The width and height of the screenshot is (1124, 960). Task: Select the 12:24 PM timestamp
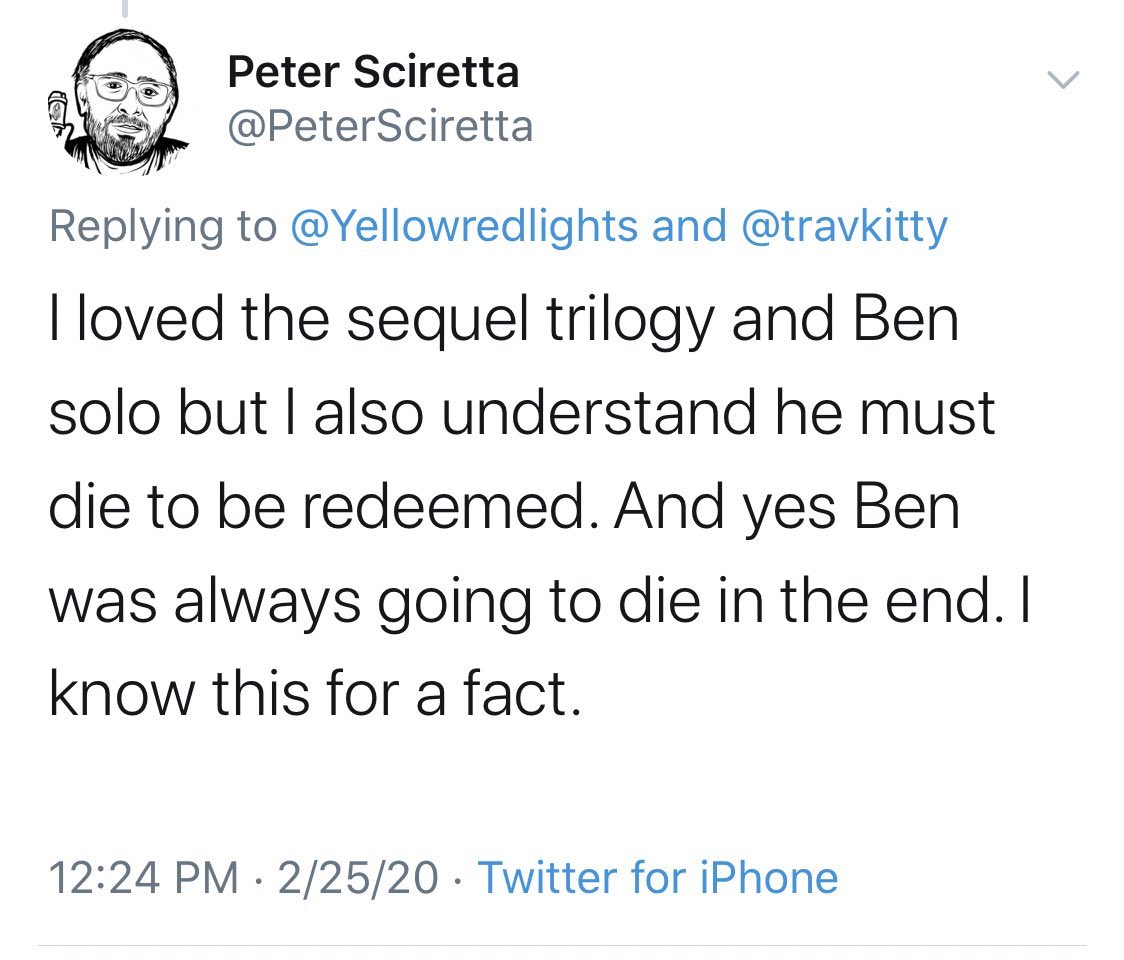coord(144,877)
